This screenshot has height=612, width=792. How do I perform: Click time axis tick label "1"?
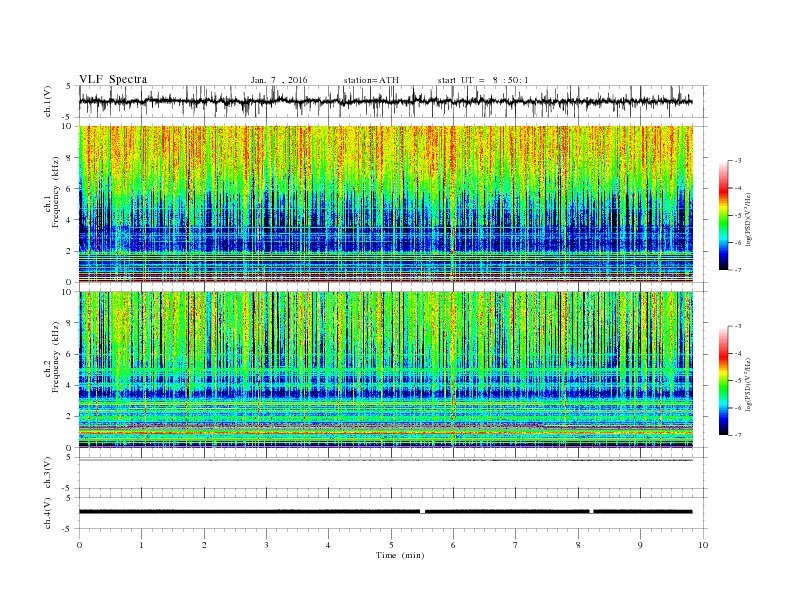click(x=141, y=545)
